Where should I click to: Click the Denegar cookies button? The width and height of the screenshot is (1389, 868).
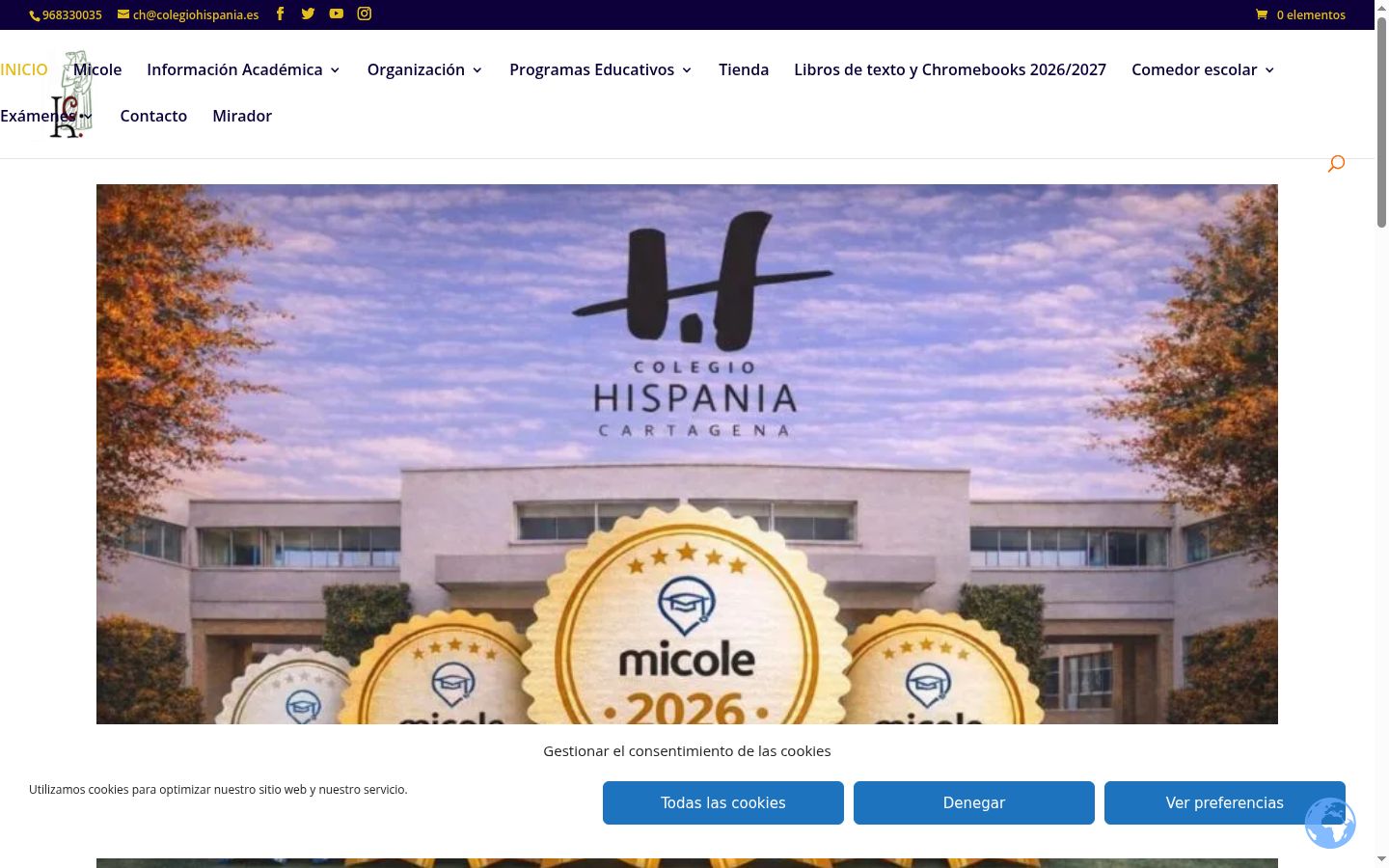click(974, 802)
